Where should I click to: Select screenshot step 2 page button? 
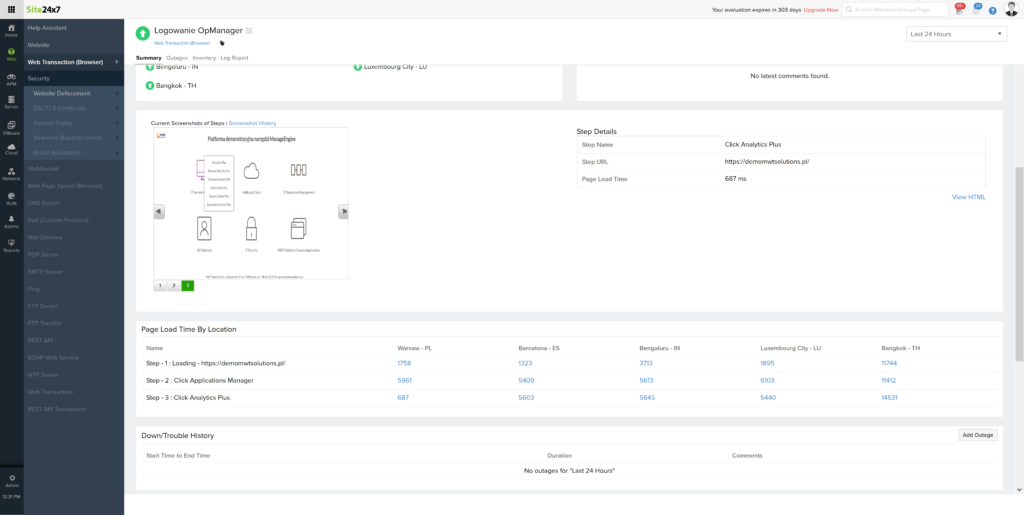(x=173, y=286)
